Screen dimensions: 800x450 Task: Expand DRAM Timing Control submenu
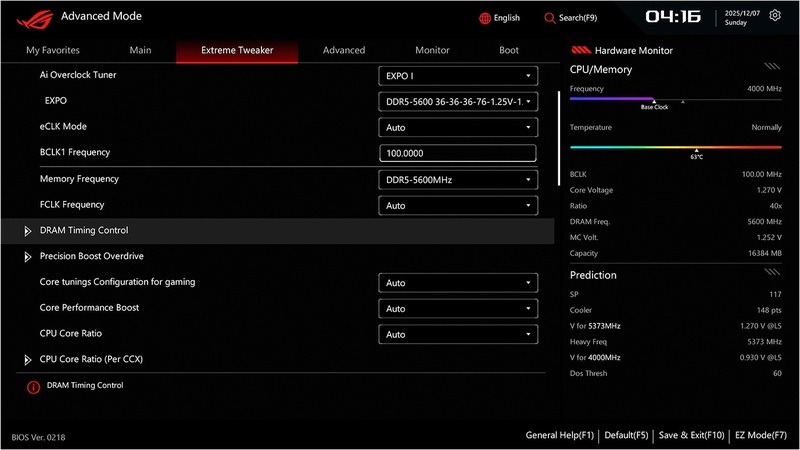(278, 231)
